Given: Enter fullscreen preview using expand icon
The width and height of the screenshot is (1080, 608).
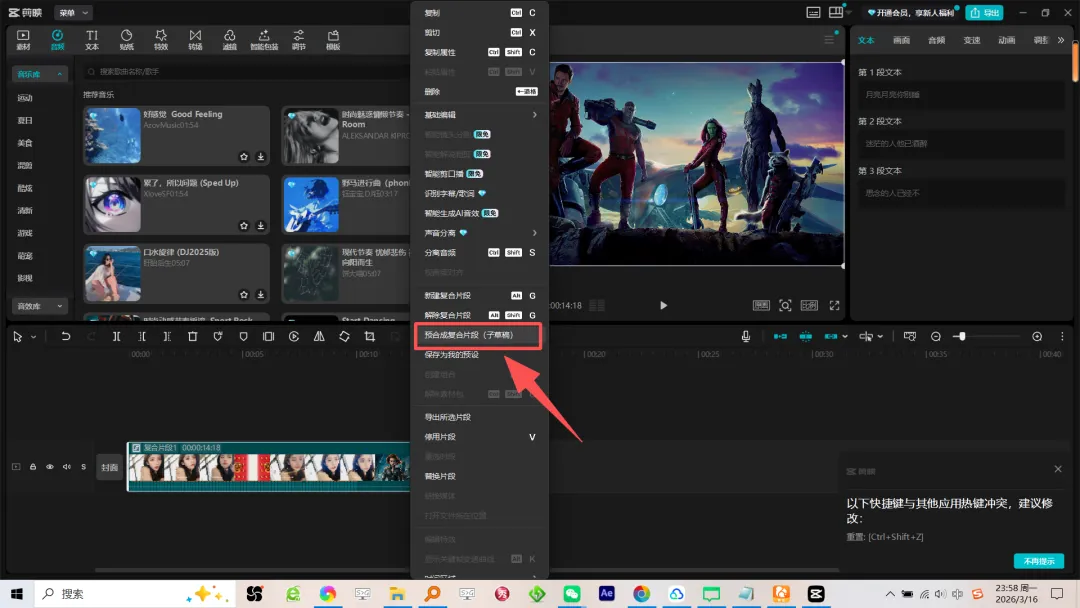Looking at the screenshot, I should click(x=834, y=305).
